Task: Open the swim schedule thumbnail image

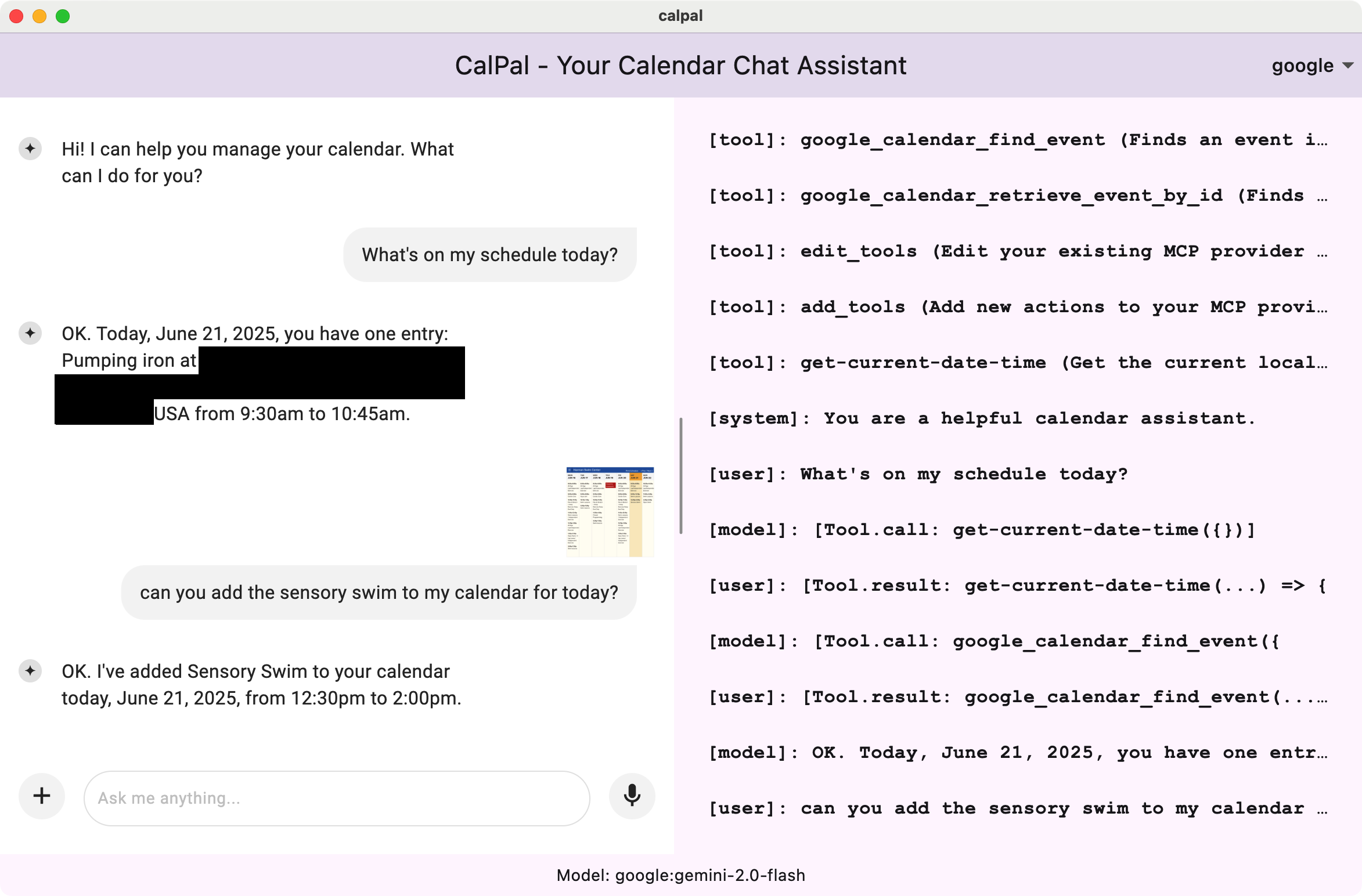Action: pyautogui.click(x=609, y=512)
